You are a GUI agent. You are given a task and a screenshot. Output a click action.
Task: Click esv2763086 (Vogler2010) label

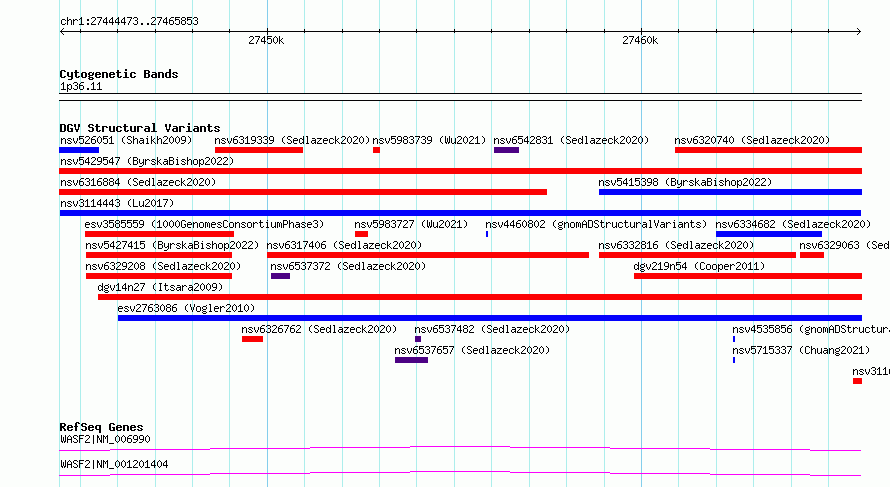coord(186,308)
